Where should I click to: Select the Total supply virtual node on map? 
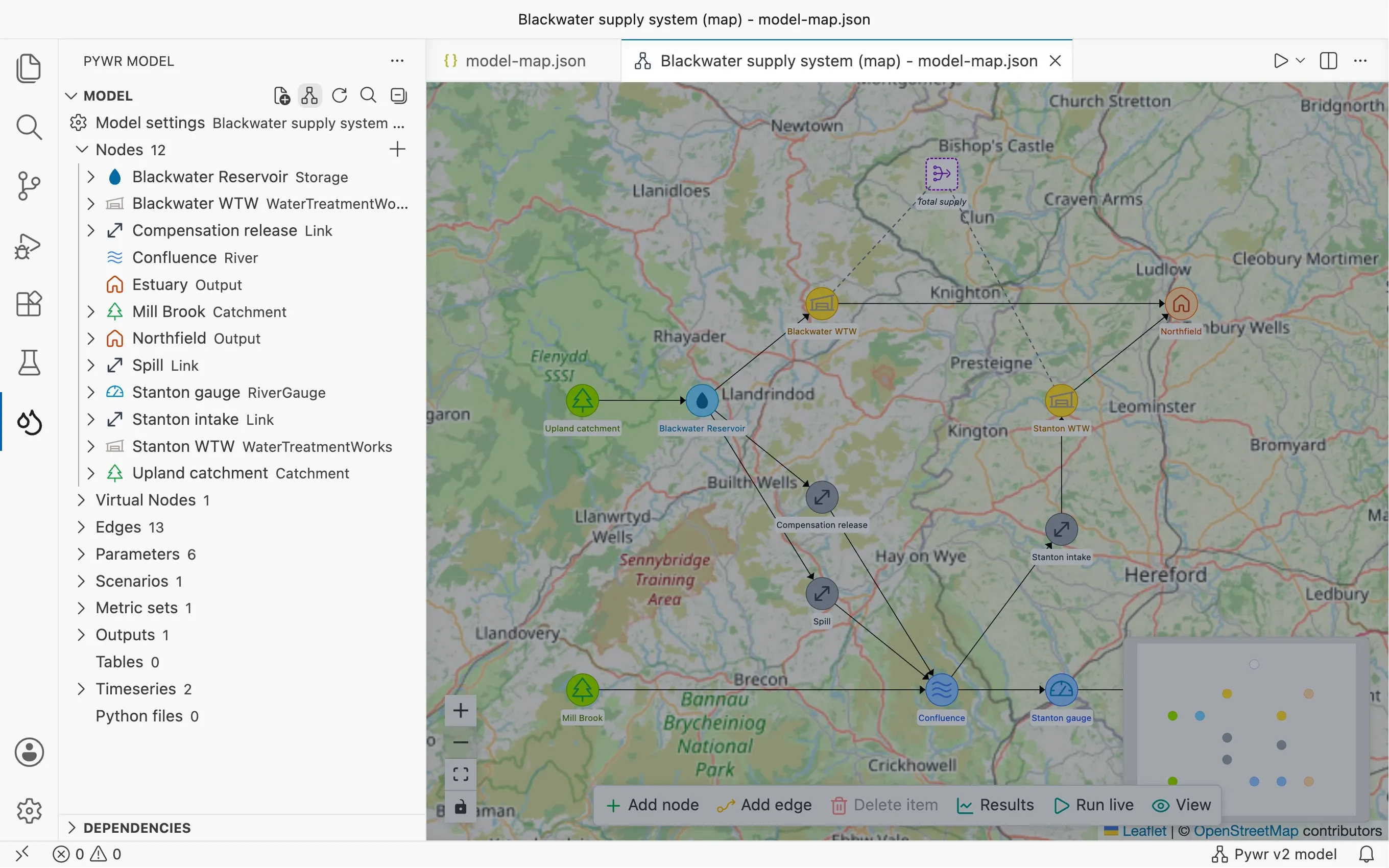(941, 174)
